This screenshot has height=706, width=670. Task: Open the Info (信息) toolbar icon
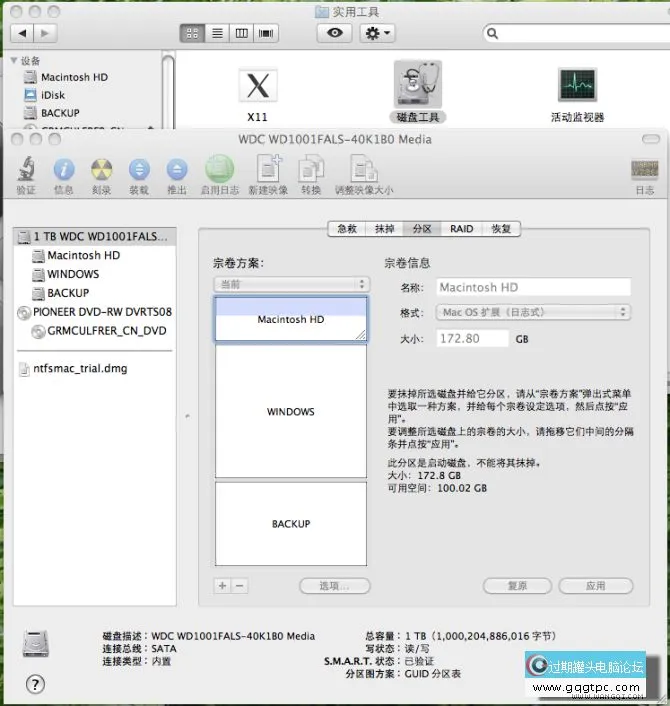(63, 170)
